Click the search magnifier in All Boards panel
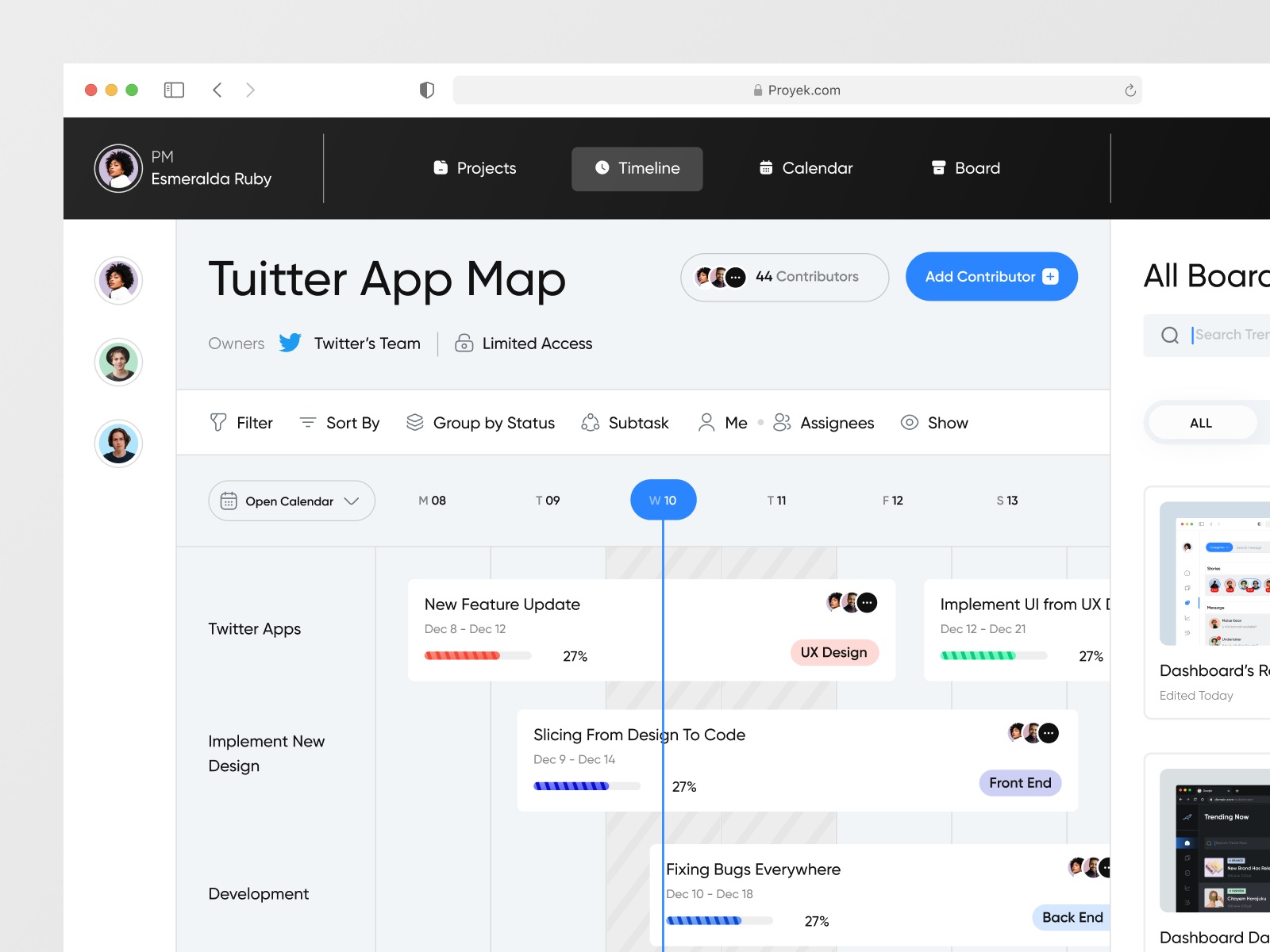 [1169, 335]
